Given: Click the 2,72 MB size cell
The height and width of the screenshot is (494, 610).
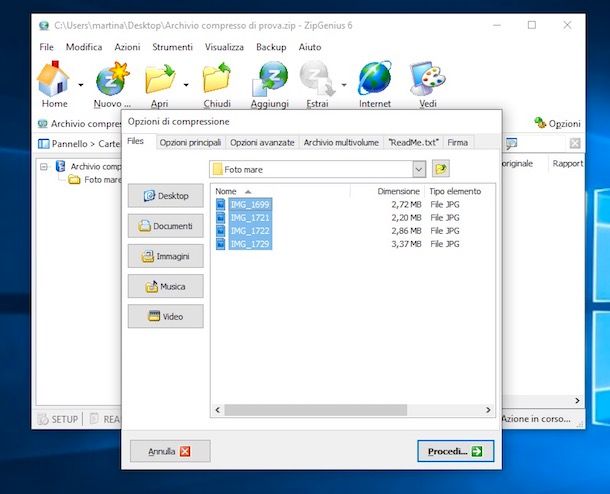Looking at the screenshot, I should [406, 204].
